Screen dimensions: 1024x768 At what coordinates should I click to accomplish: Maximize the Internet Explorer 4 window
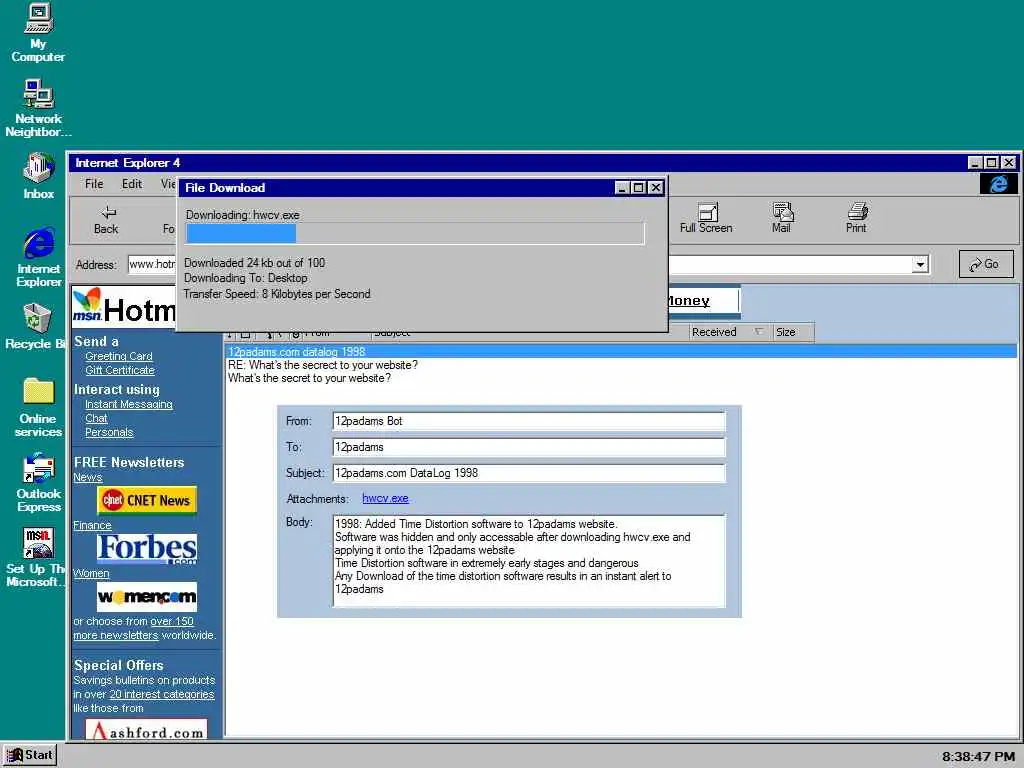[x=991, y=163]
